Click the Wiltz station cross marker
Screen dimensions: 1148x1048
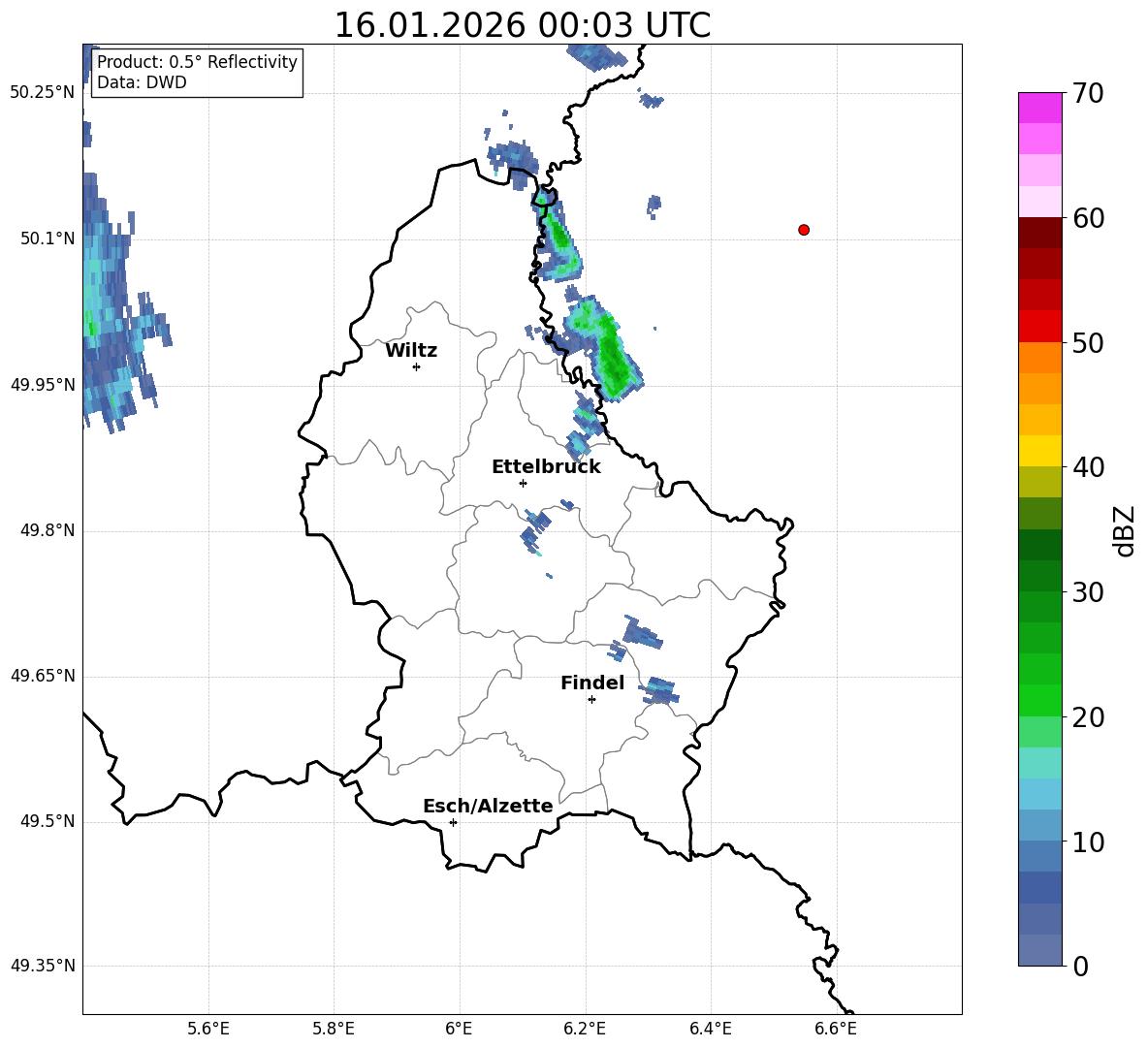coord(417,366)
